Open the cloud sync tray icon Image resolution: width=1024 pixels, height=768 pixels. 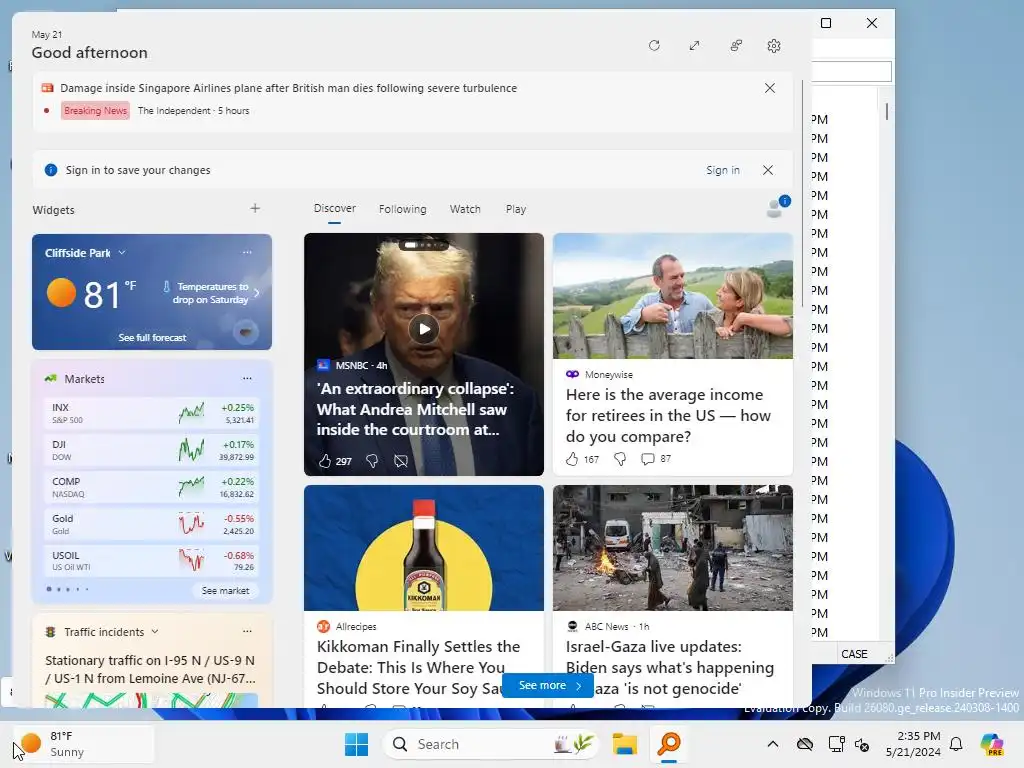[x=805, y=744]
